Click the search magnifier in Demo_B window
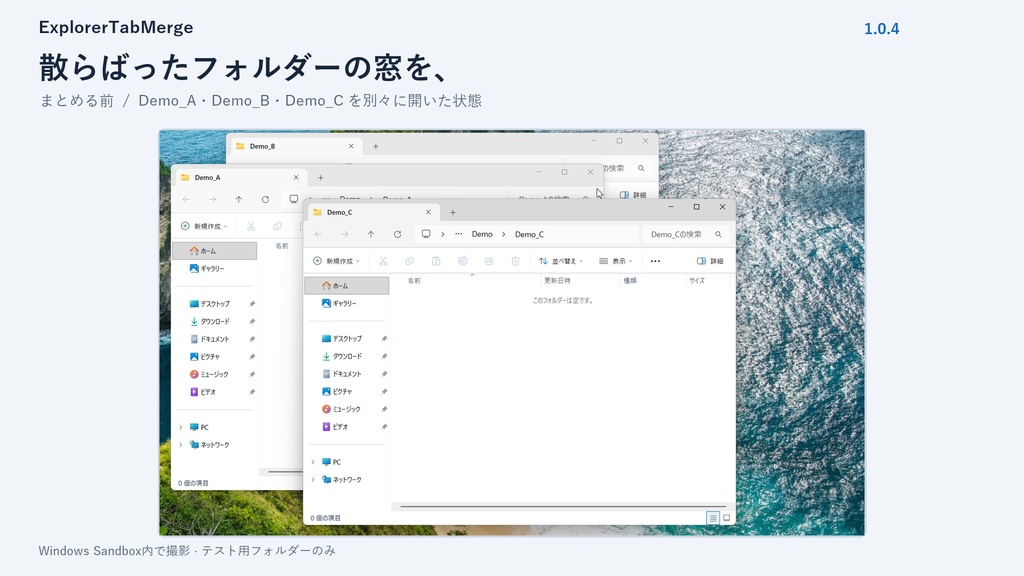The height and width of the screenshot is (576, 1024). (641, 168)
